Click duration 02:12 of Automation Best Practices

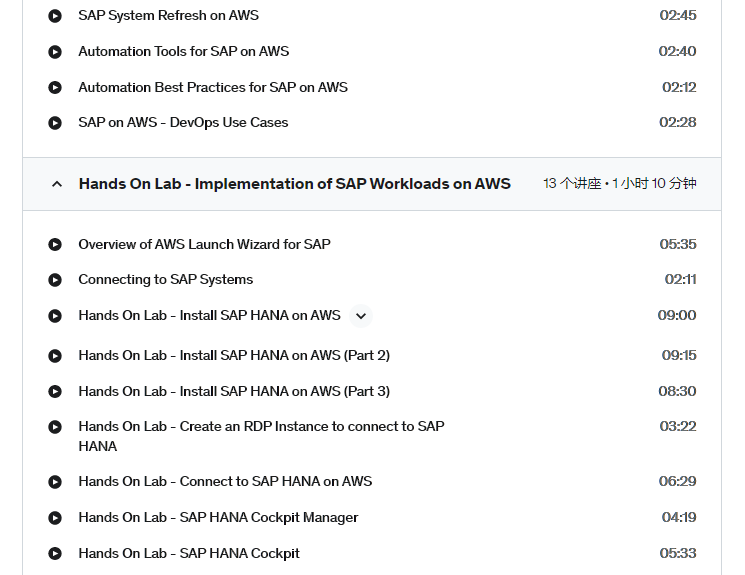[x=679, y=87]
